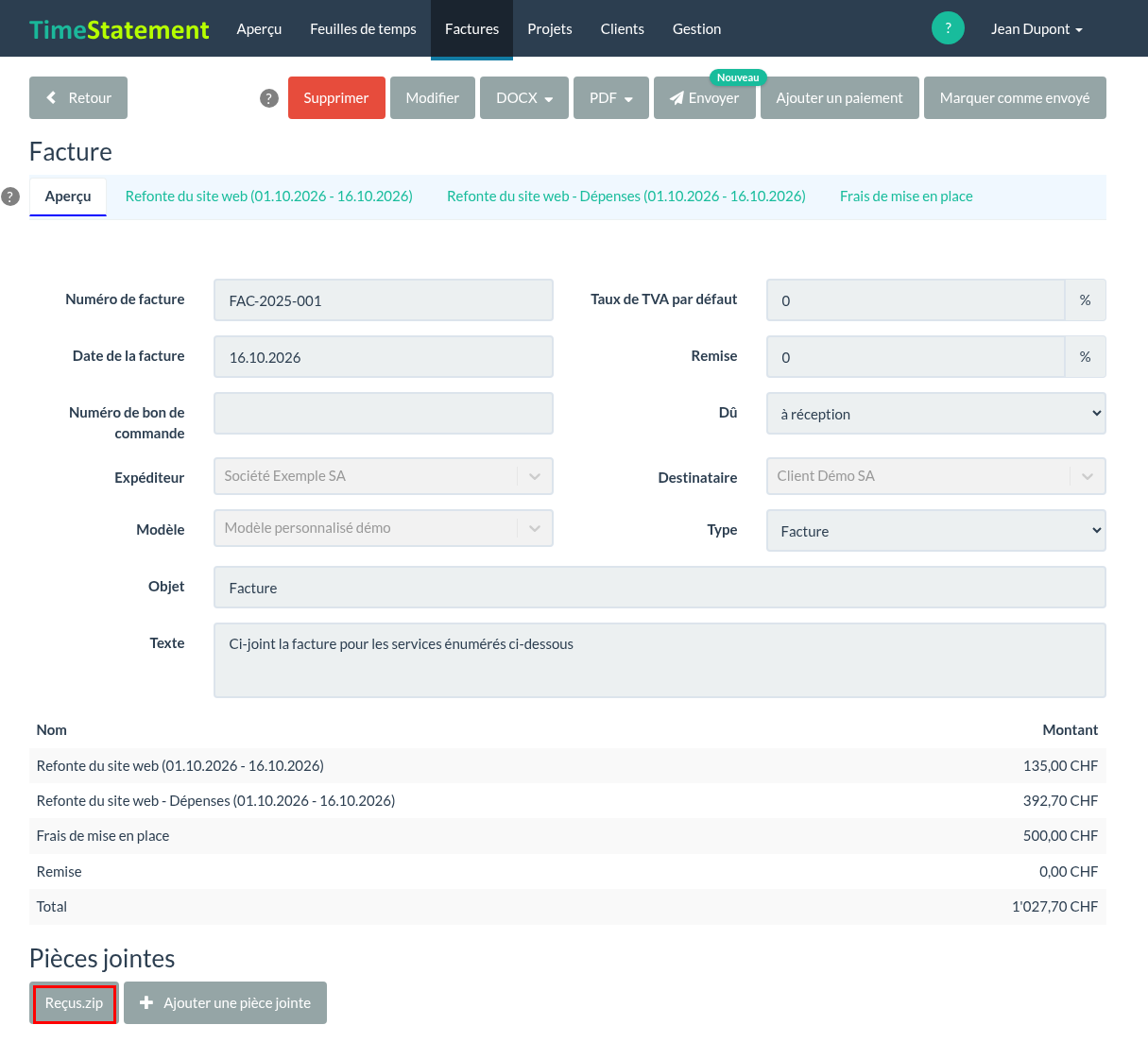Click the gray help icon beside Supprimer
The image size is (1148, 1042).
269,98
